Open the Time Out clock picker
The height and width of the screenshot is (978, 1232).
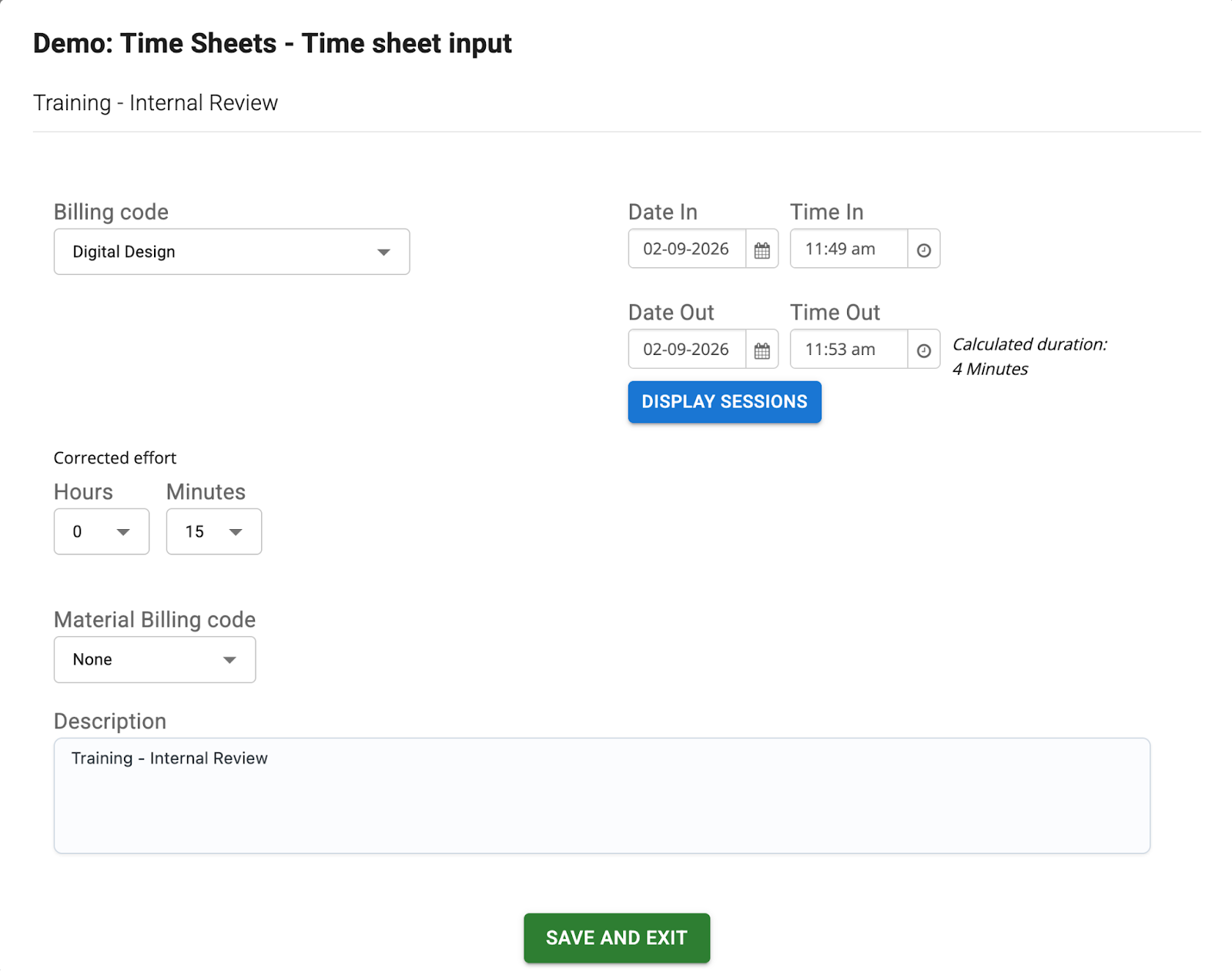[x=923, y=349]
